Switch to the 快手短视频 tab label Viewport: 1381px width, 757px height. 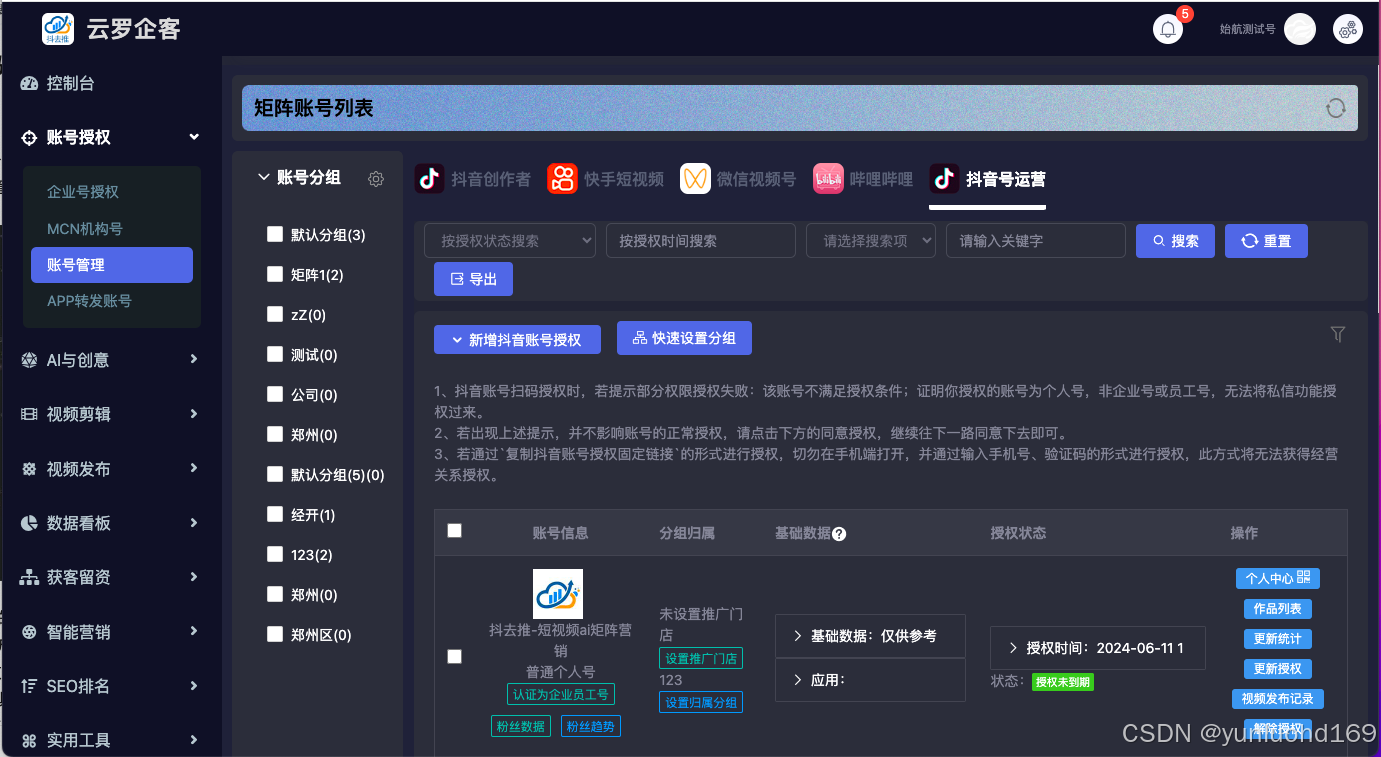[x=624, y=180]
